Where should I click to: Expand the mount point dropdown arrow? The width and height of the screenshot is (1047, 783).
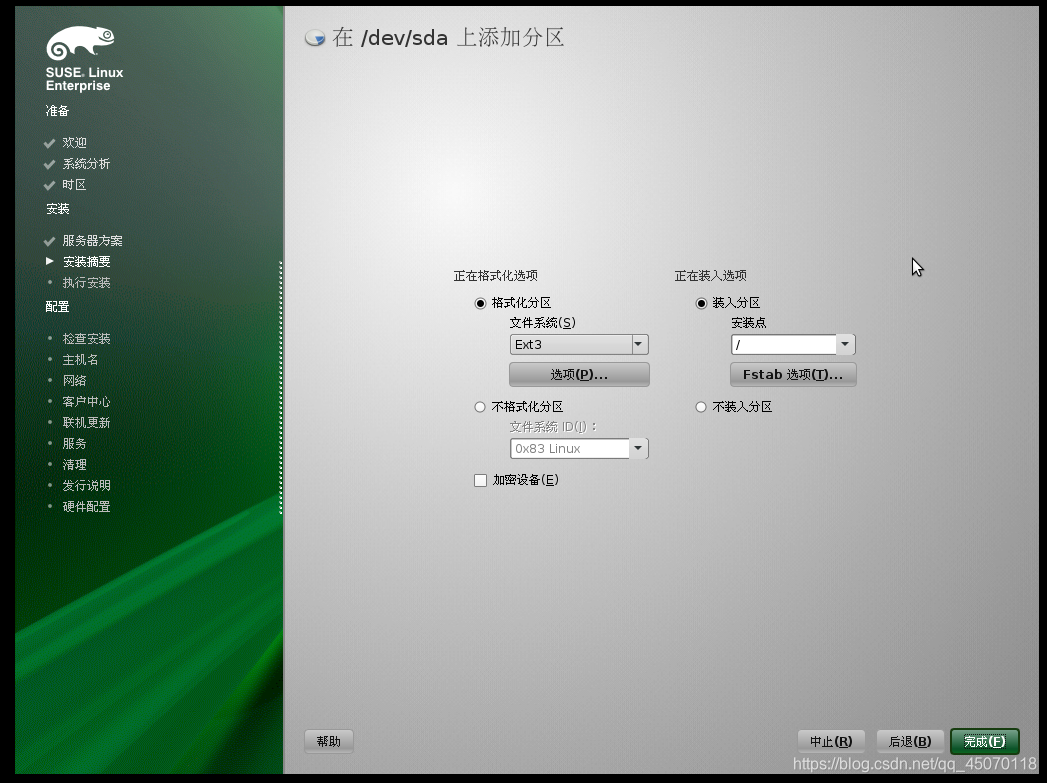coord(845,344)
